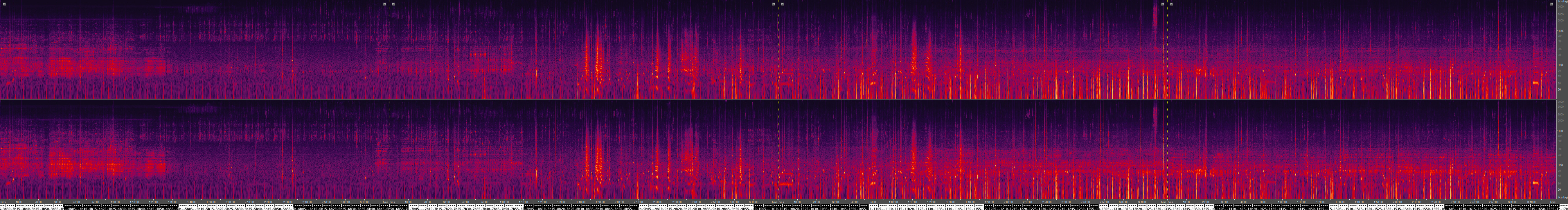This screenshot has height=210, width=1568.
Task: Click the divider line between the two channels
Action: click(x=779, y=99)
